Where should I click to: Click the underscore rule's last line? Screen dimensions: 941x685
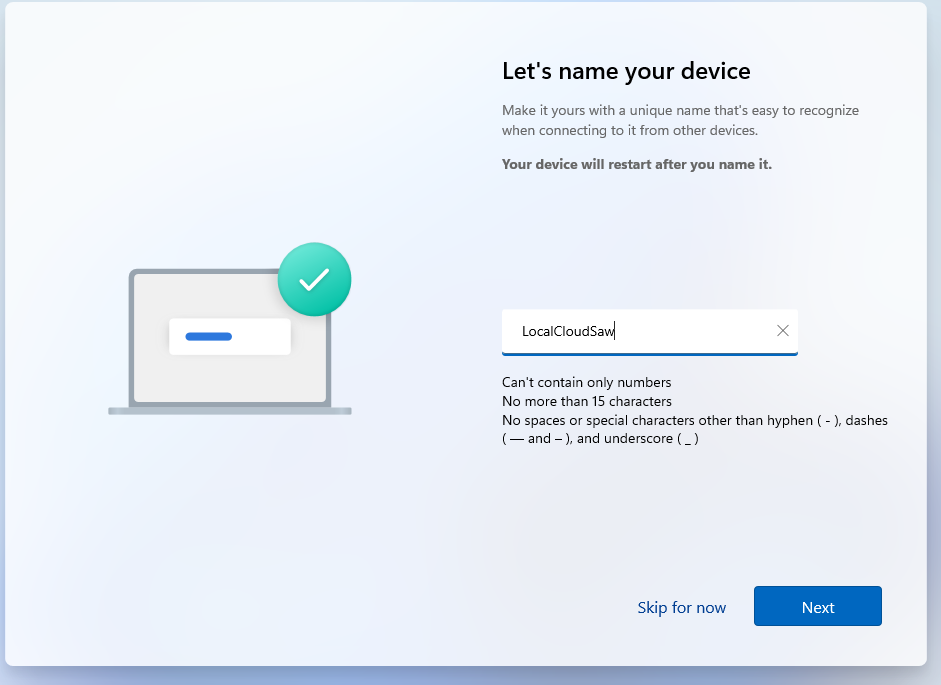tap(600, 438)
